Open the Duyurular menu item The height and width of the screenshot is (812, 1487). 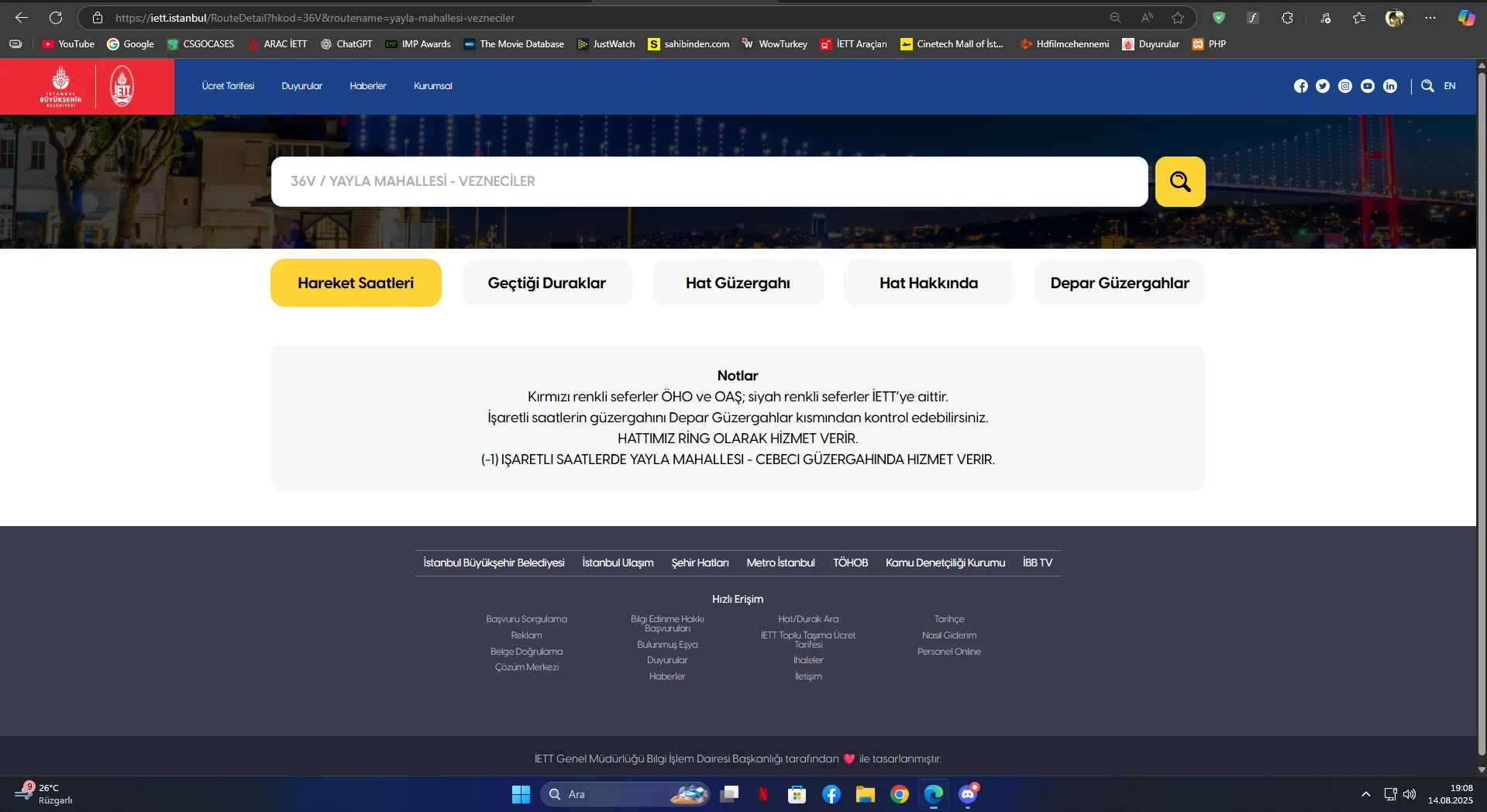click(301, 86)
